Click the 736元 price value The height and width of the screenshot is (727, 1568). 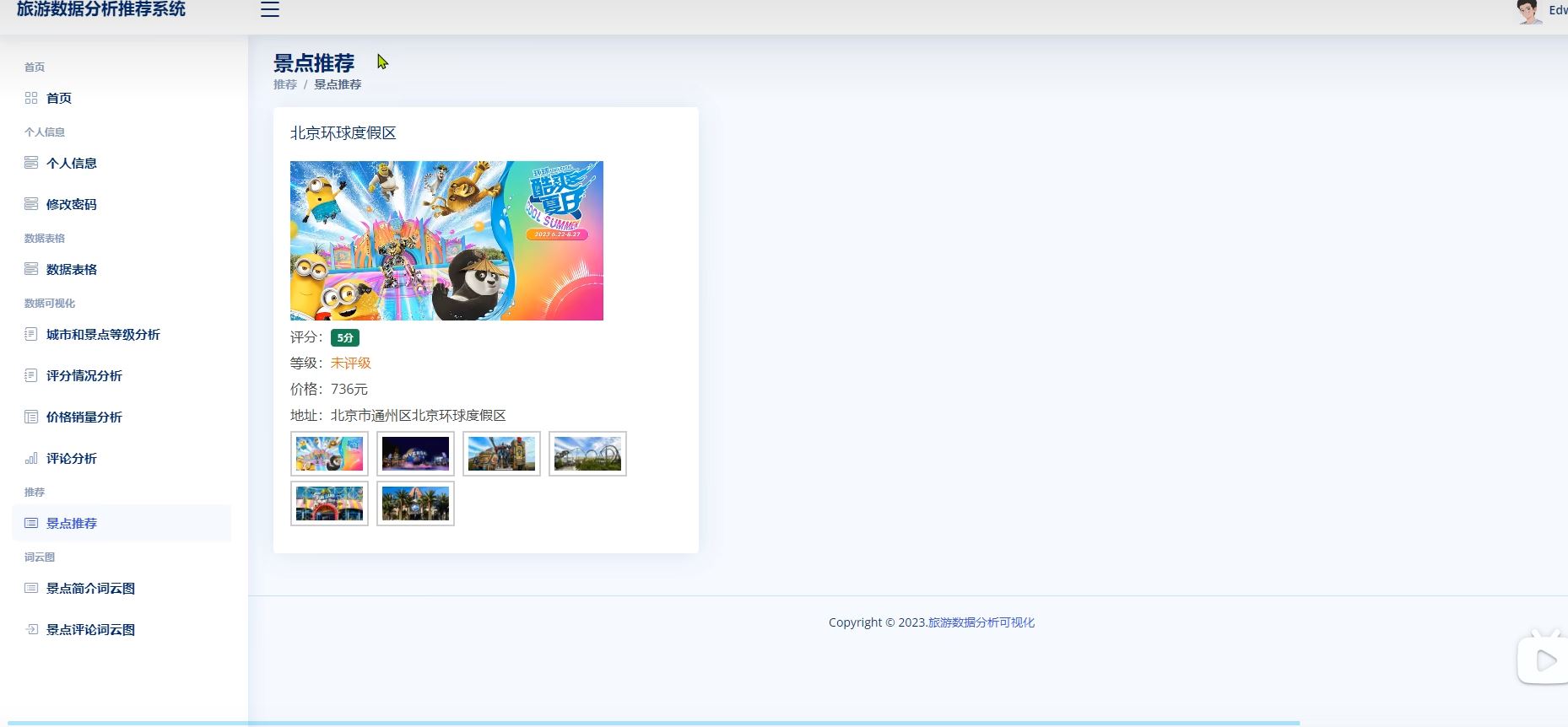349,389
